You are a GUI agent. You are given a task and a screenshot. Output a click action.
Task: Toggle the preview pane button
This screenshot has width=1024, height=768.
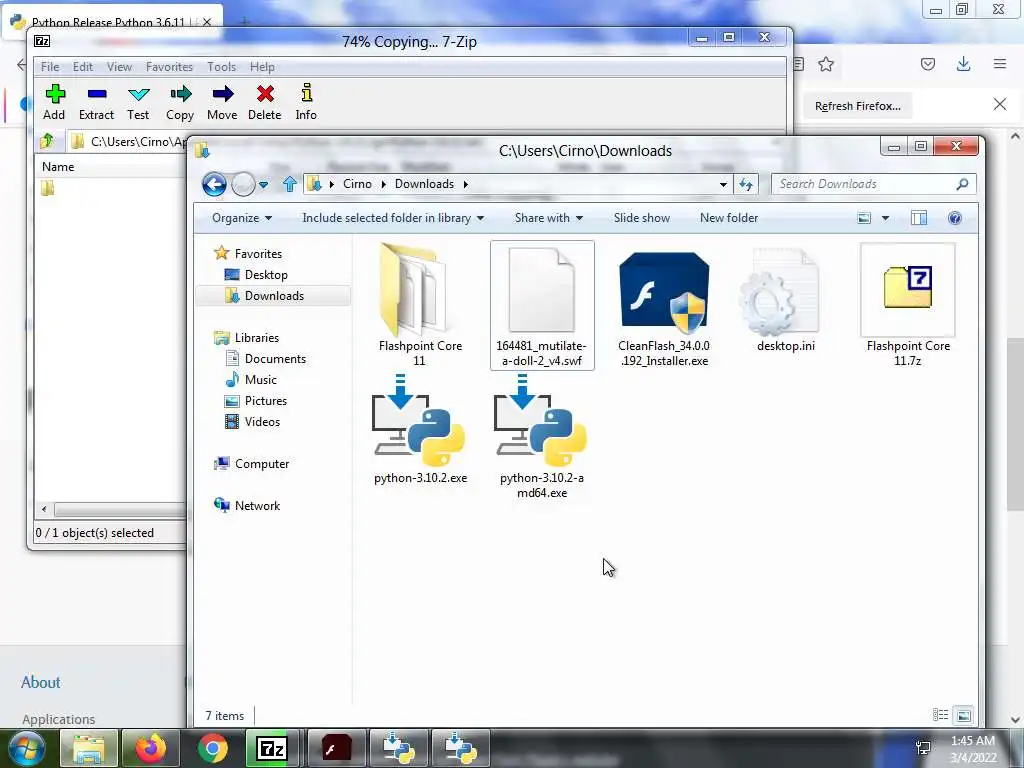(919, 218)
